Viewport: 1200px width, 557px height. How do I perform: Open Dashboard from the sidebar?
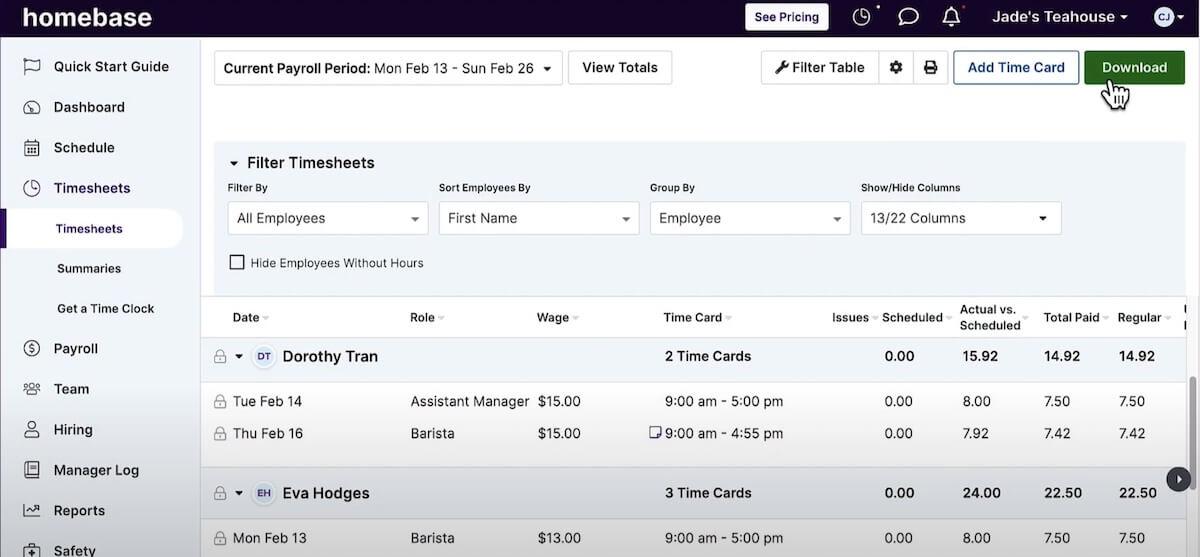pos(89,107)
